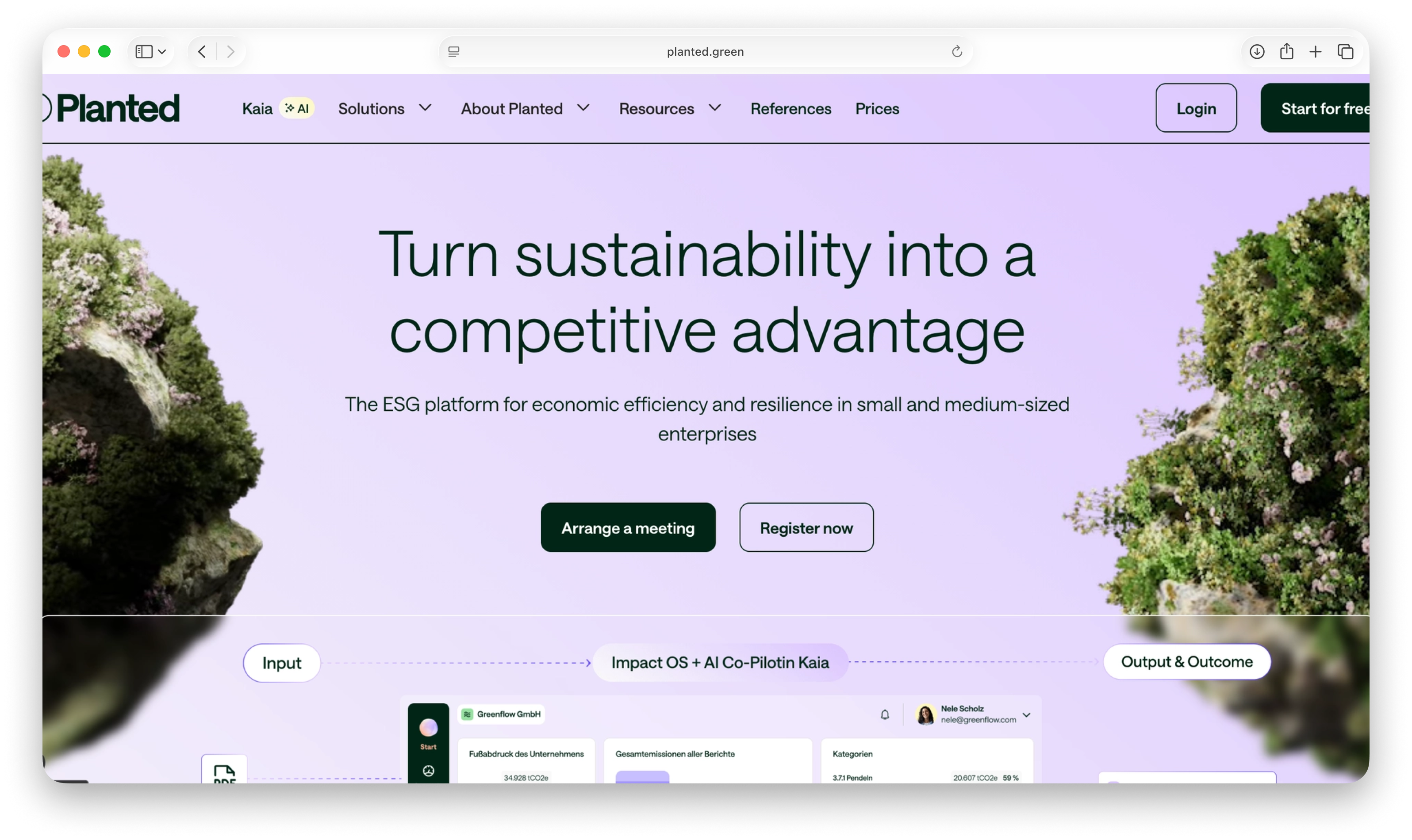Click the Fußabdruck des Unternehmens card title
The image size is (1412, 840).
(x=526, y=753)
